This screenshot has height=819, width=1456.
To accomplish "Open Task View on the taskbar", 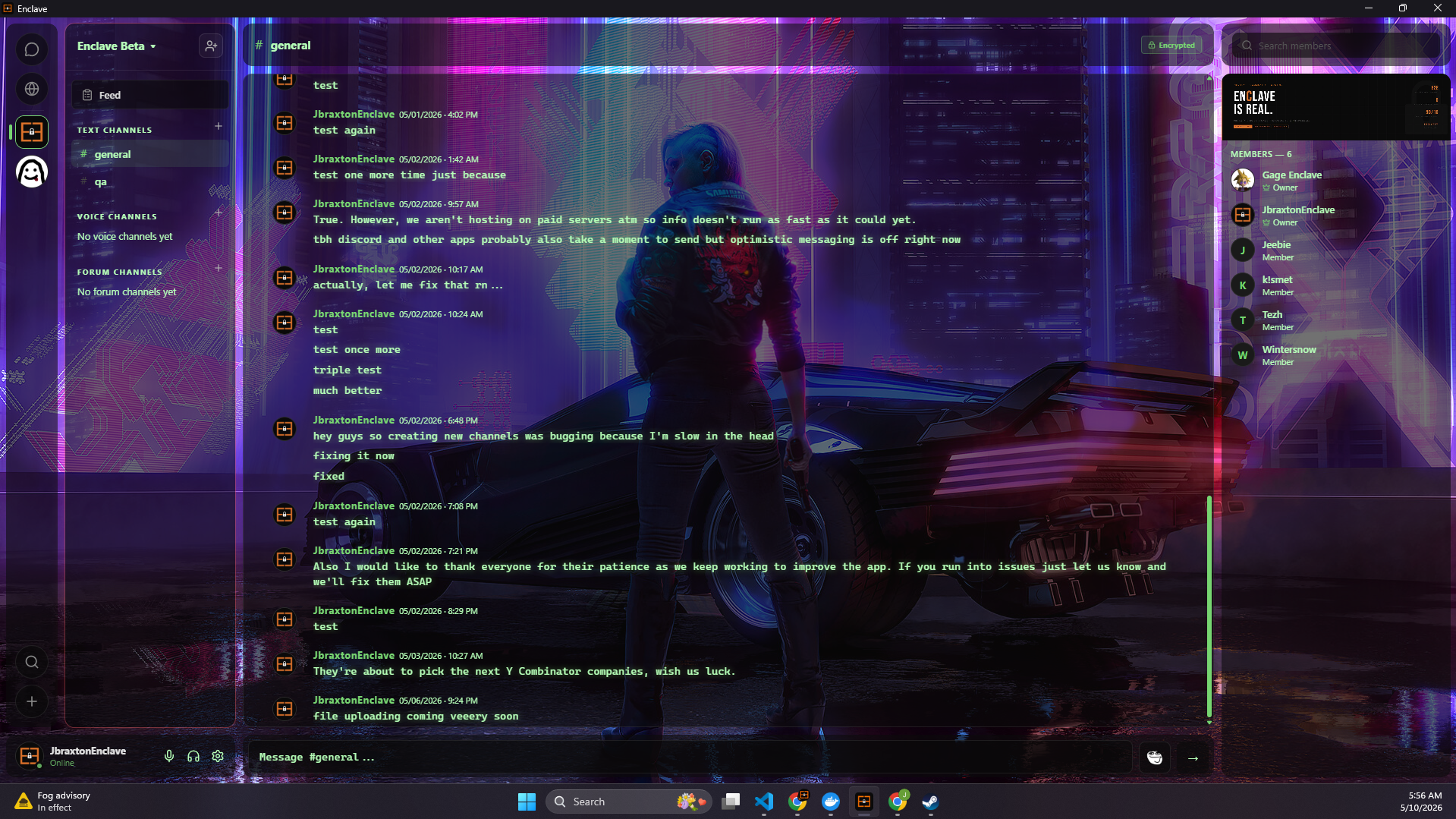I will tap(731, 802).
